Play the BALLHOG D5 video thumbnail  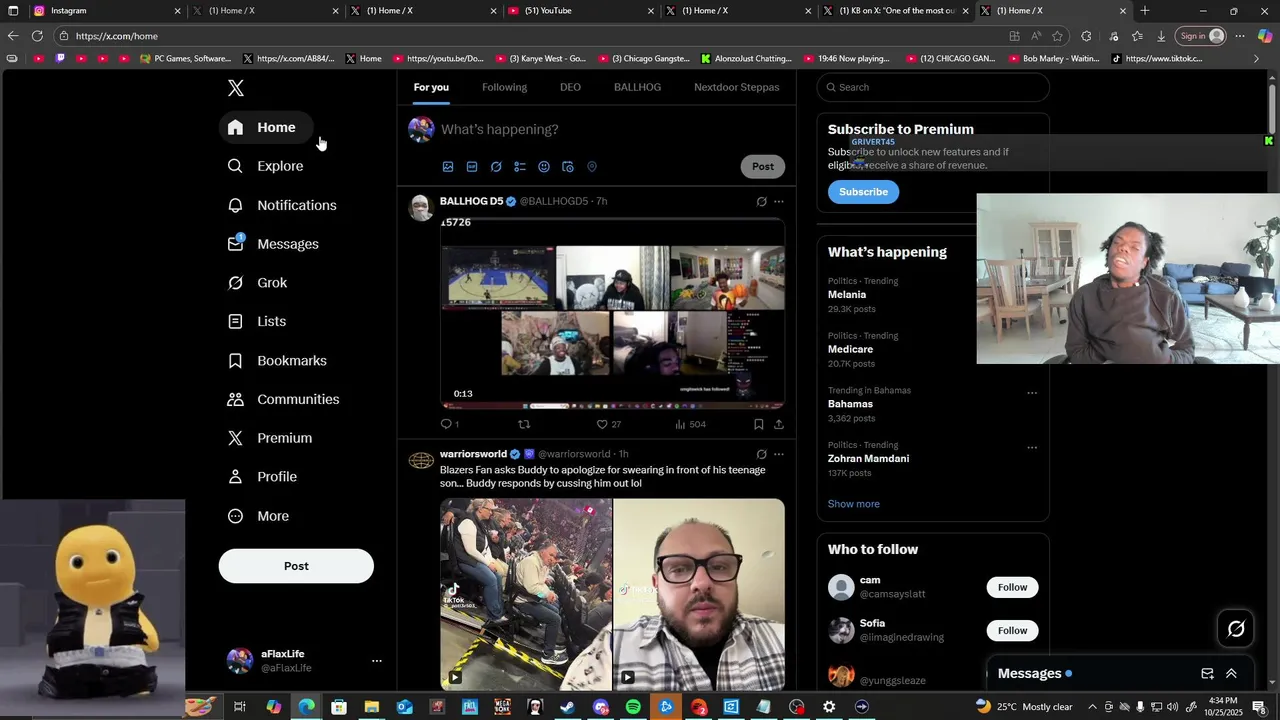click(612, 313)
